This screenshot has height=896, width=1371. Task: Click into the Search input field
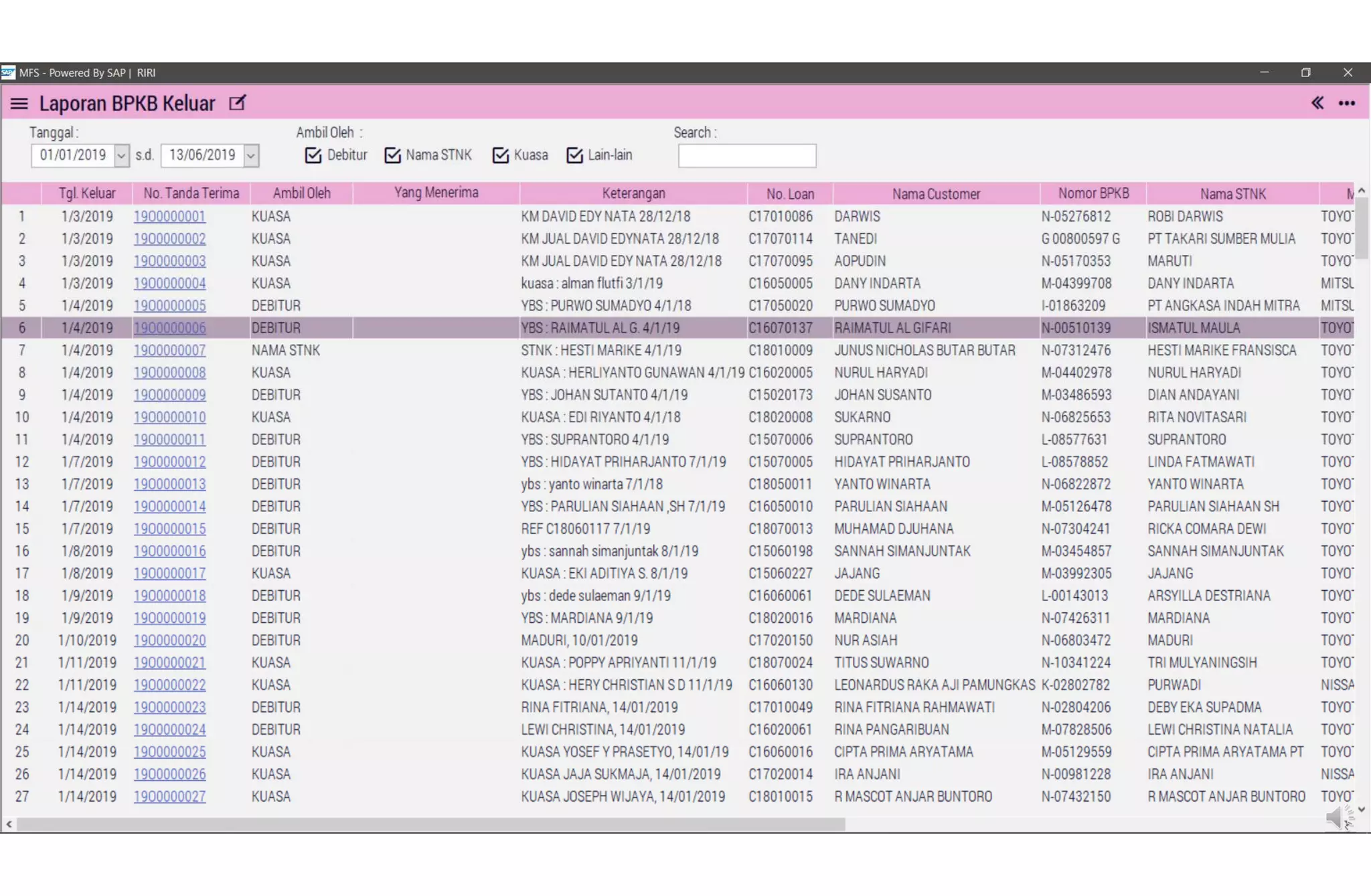[x=746, y=156]
